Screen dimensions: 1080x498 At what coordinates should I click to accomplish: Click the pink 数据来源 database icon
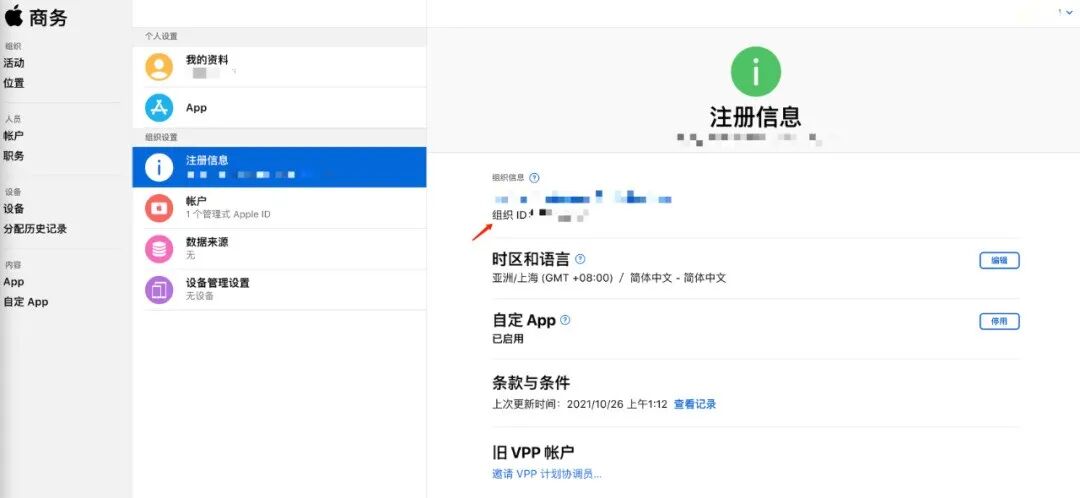[x=159, y=249]
